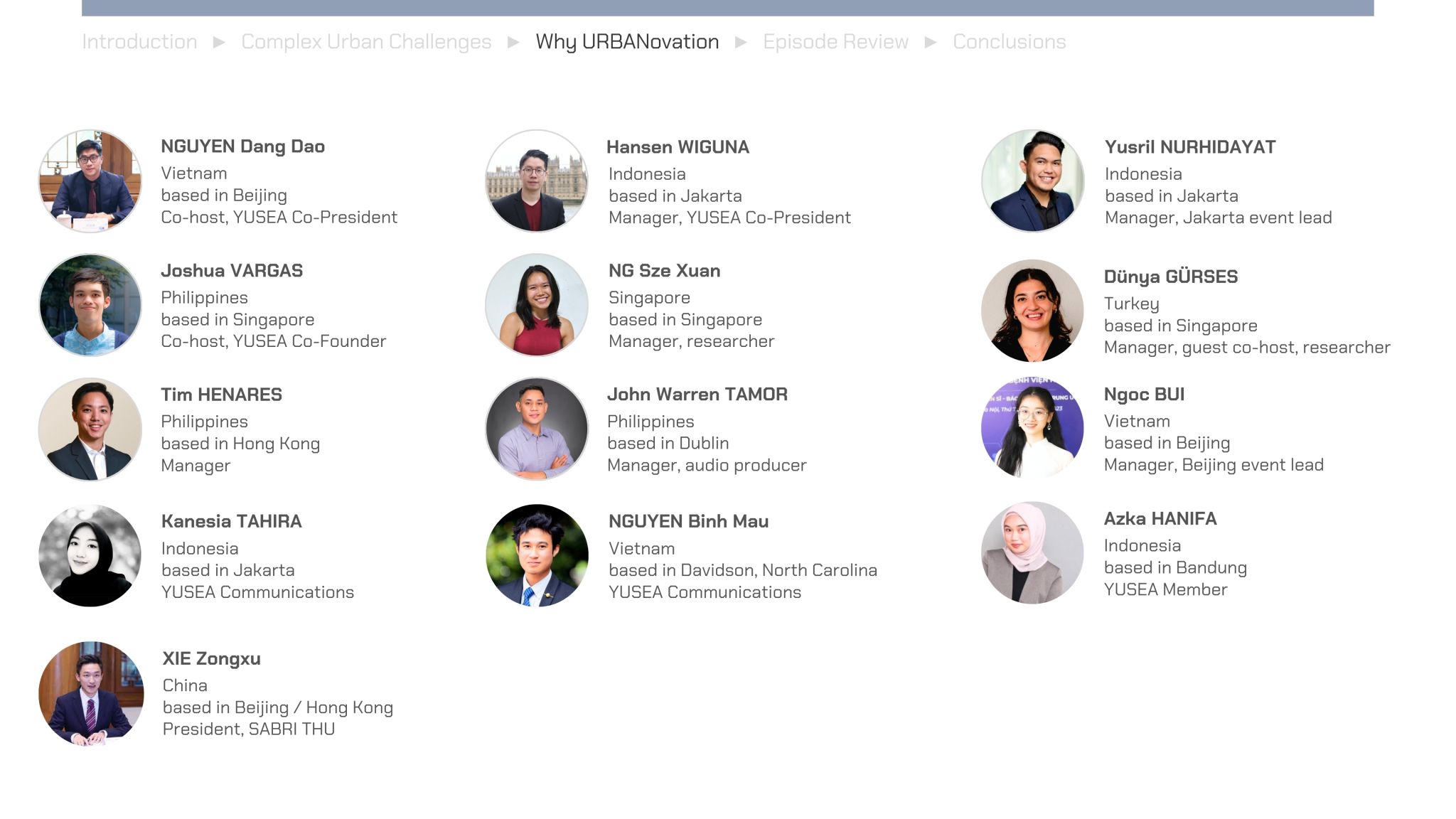Select the name Yusril NURHIDAYAT
This screenshot has height=819, width=1456.
click(x=1190, y=147)
